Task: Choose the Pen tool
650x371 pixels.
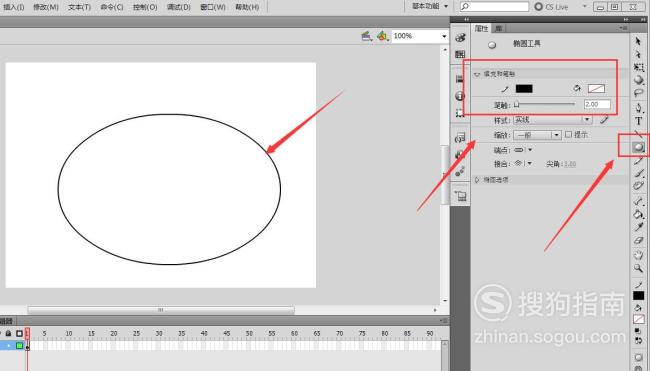Action: click(638, 108)
